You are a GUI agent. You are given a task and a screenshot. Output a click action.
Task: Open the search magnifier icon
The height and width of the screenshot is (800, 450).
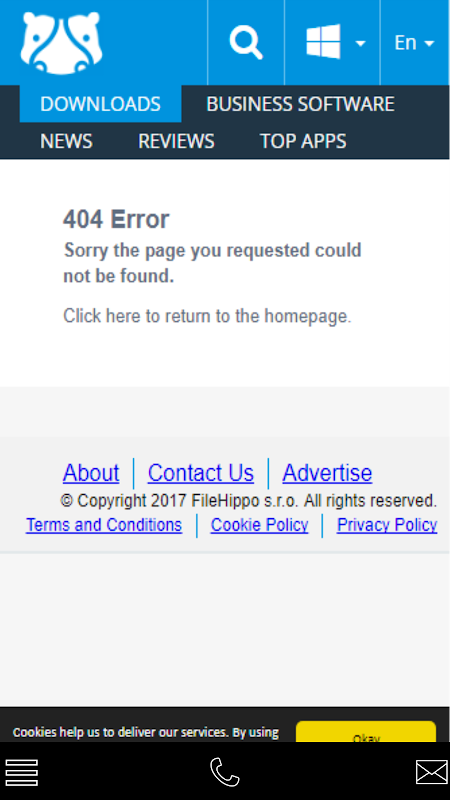coord(246,43)
